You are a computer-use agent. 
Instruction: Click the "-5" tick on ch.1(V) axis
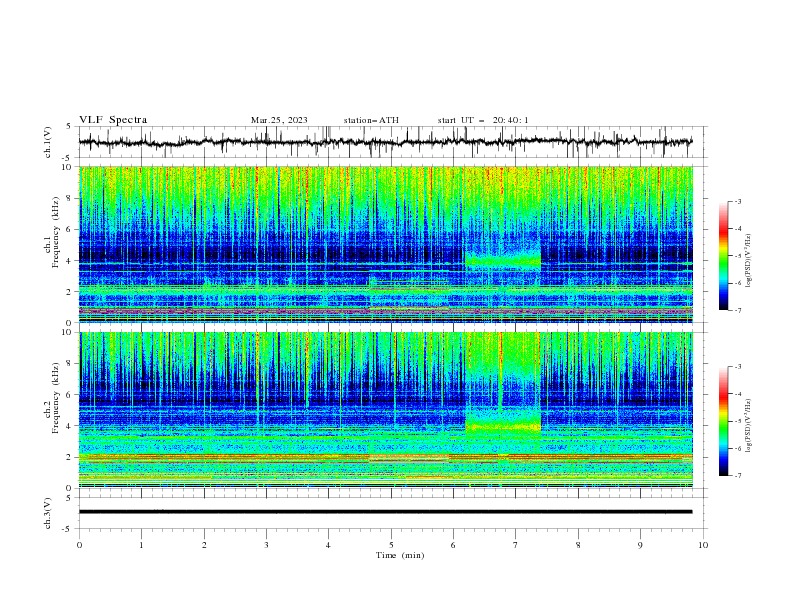(x=68, y=158)
